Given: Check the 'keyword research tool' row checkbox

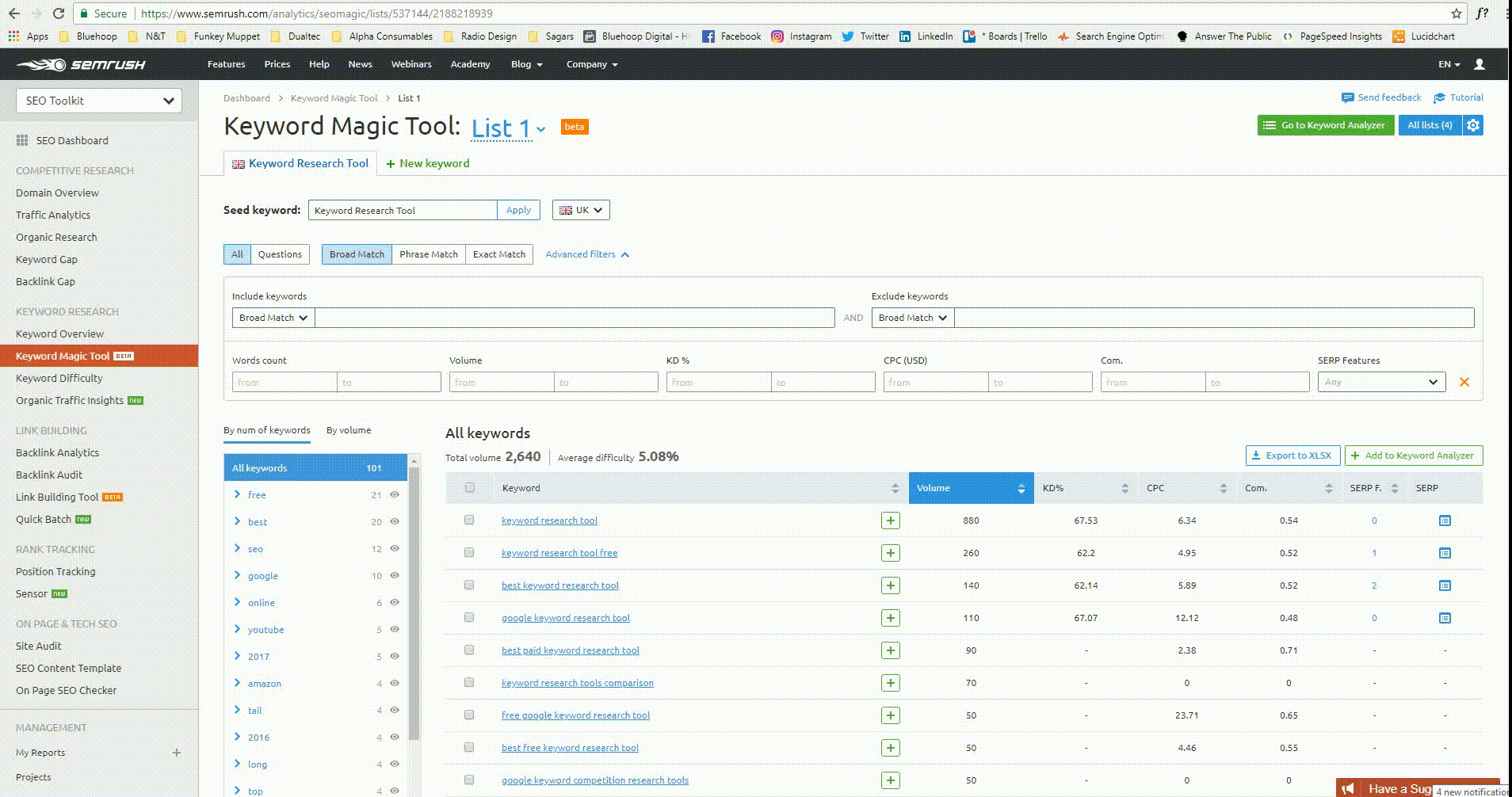Looking at the screenshot, I should pos(469,521).
